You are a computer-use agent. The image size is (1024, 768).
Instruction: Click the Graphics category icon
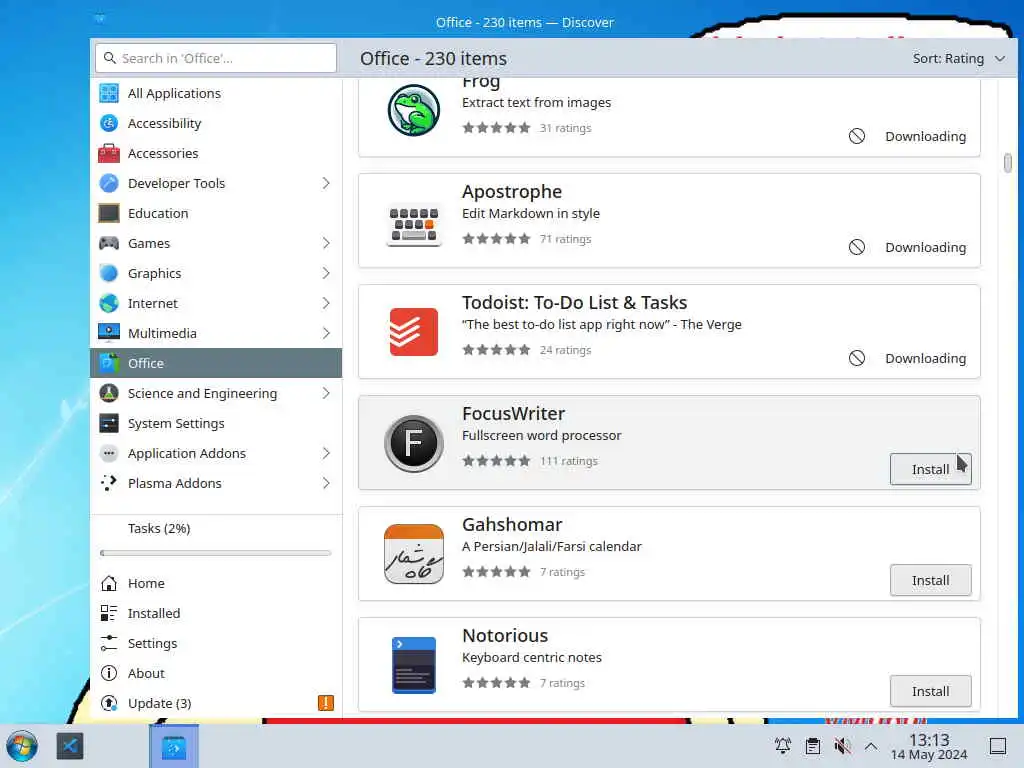[108, 274]
